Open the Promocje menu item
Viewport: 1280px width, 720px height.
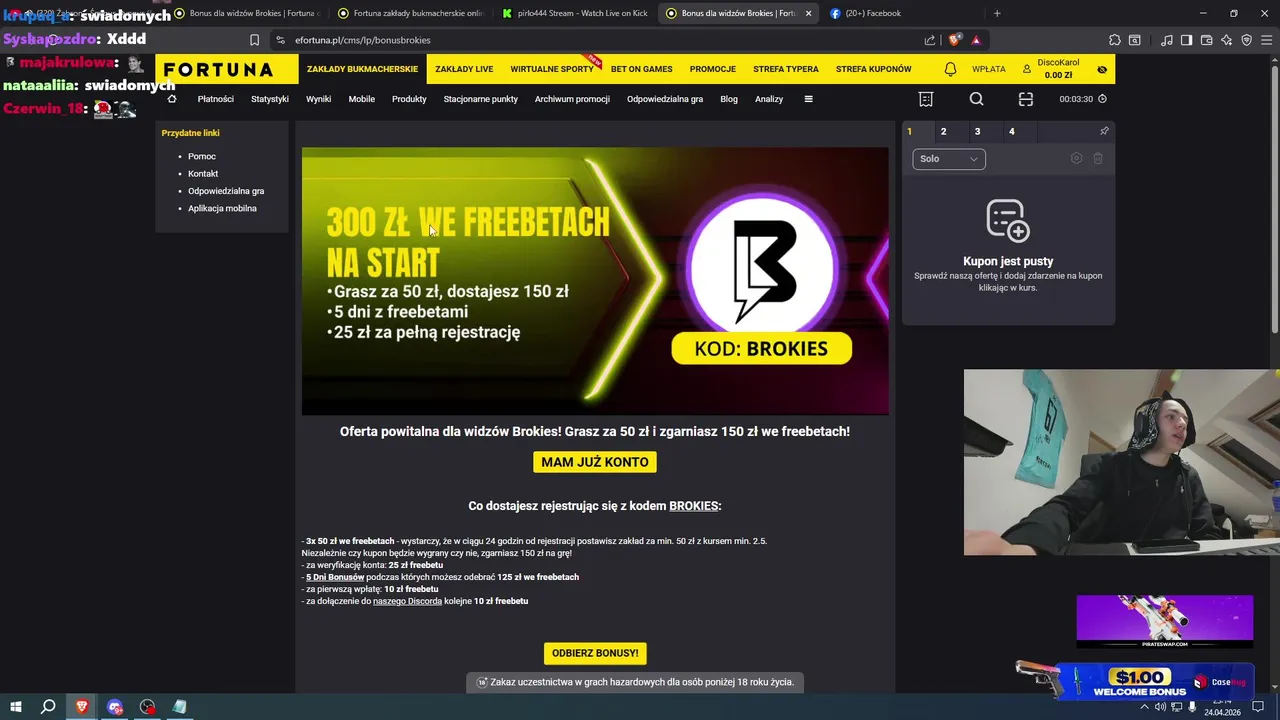click(713, 69)
